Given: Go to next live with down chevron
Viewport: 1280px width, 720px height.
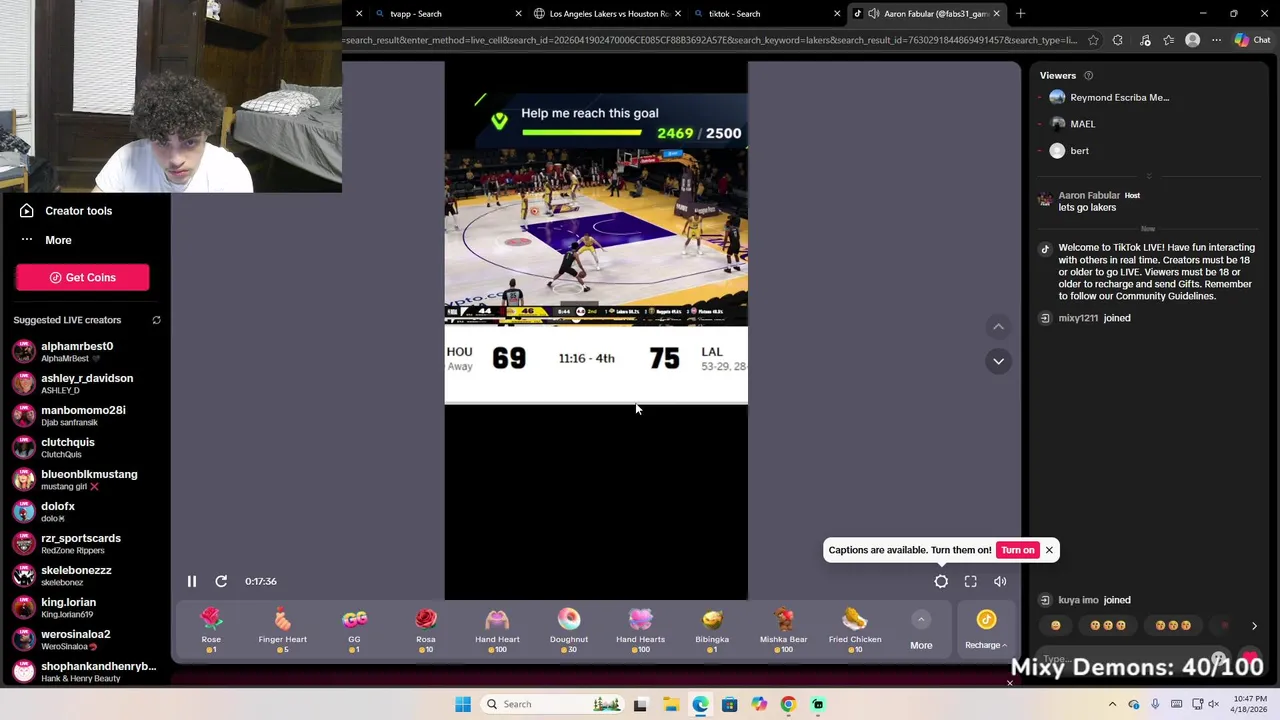Looking at the screenshot, I should [x=998, y=361].
